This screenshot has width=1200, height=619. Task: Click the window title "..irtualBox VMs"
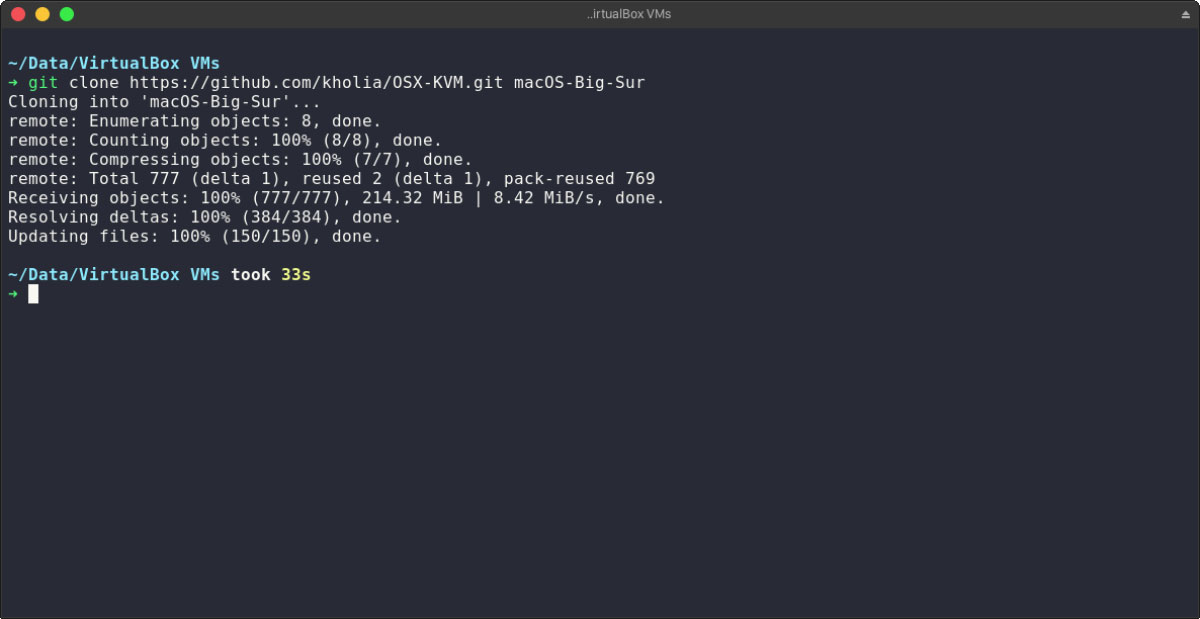629,14
